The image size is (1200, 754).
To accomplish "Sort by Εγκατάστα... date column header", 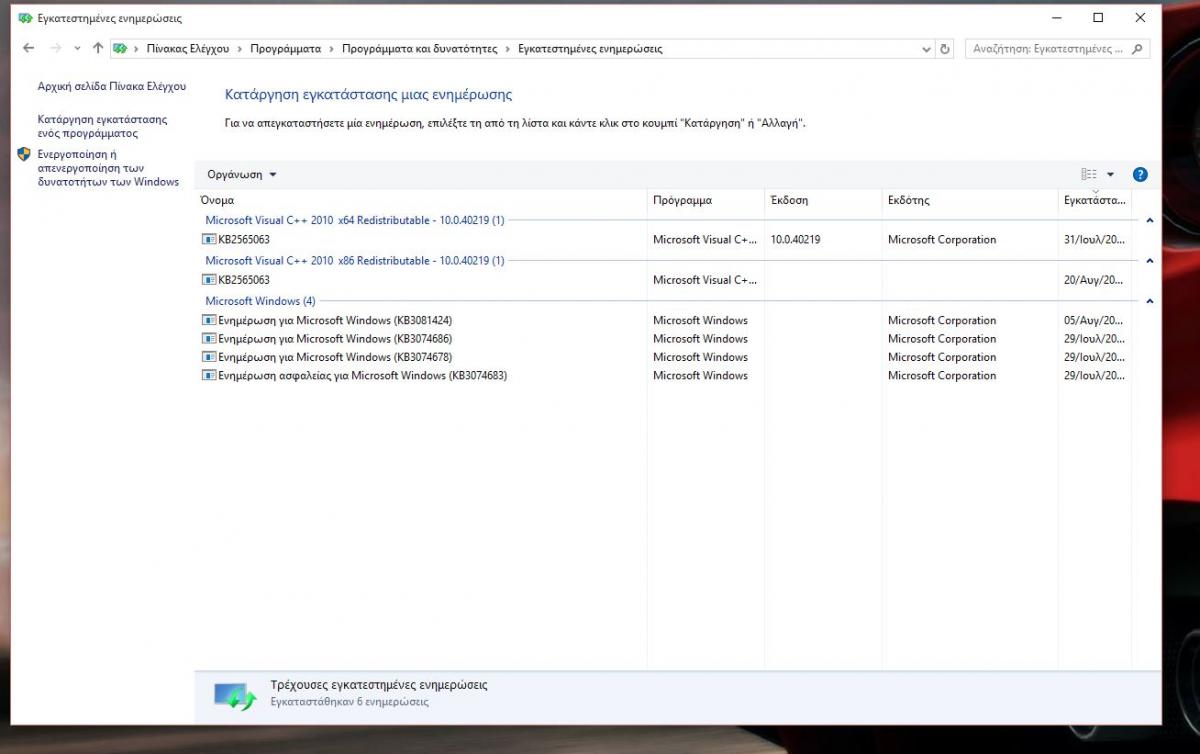I will point(1094,200).
